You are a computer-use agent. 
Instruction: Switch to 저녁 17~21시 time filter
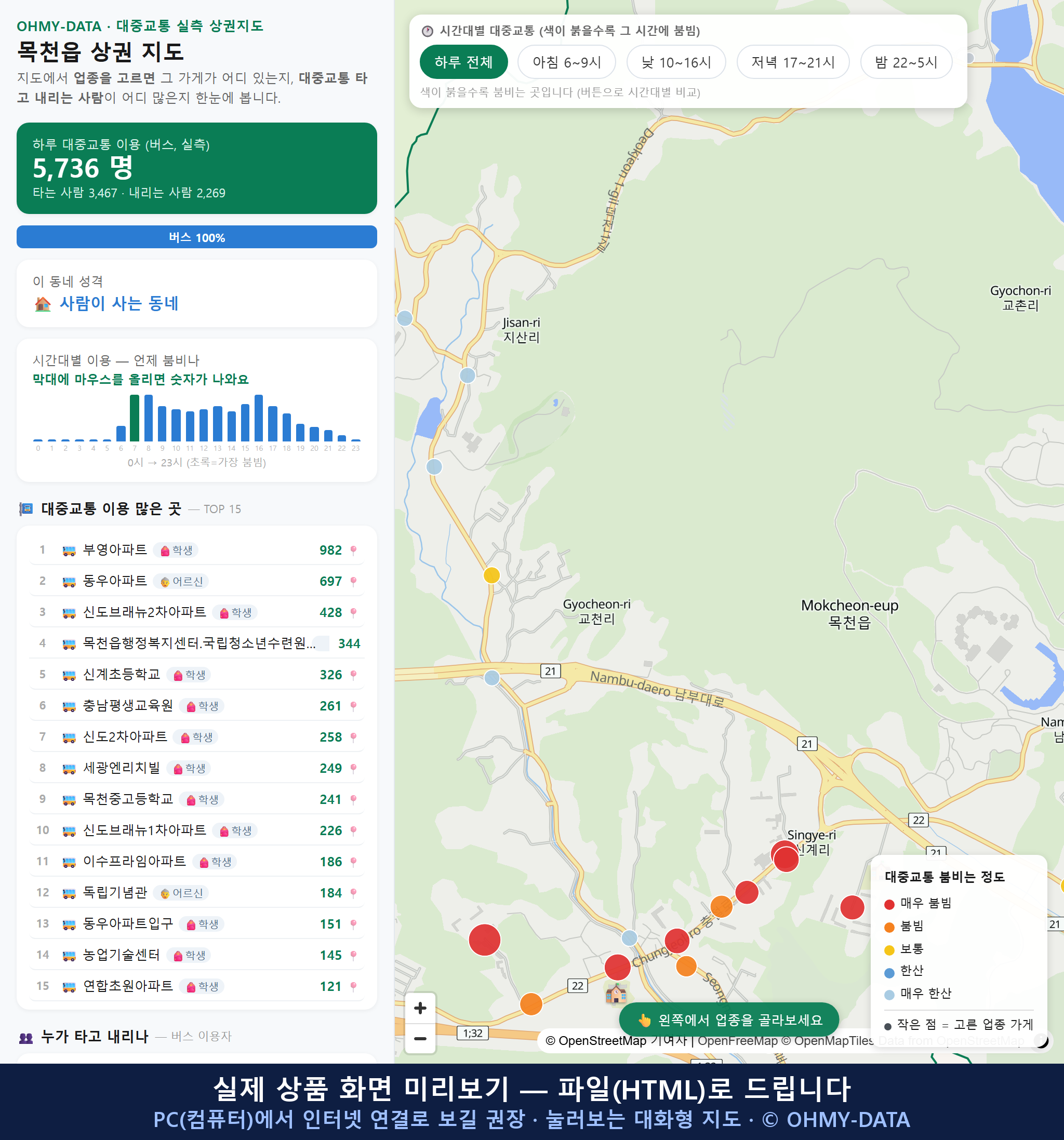click(x=792, y=62)
